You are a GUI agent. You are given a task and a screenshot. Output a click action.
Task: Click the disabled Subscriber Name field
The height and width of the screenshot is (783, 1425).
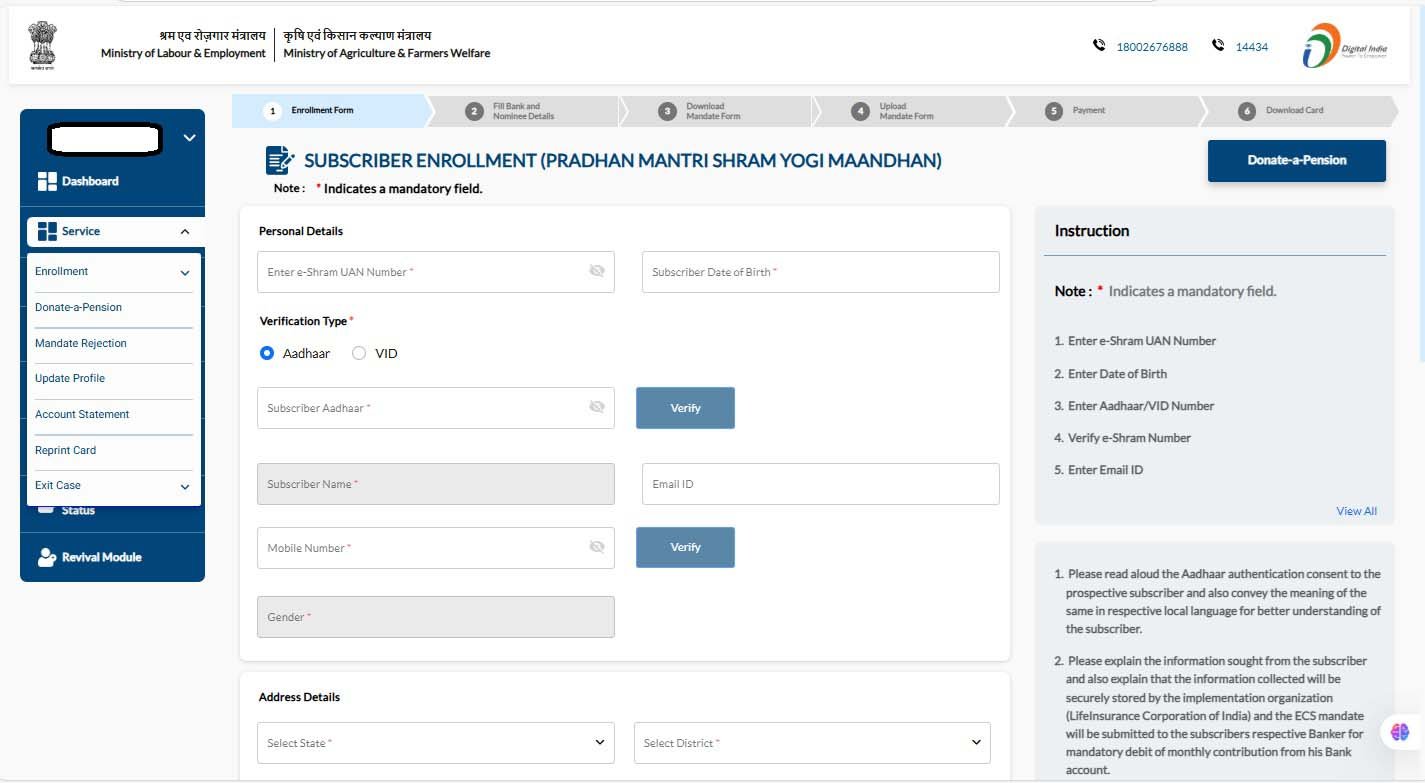pos(436,484)
